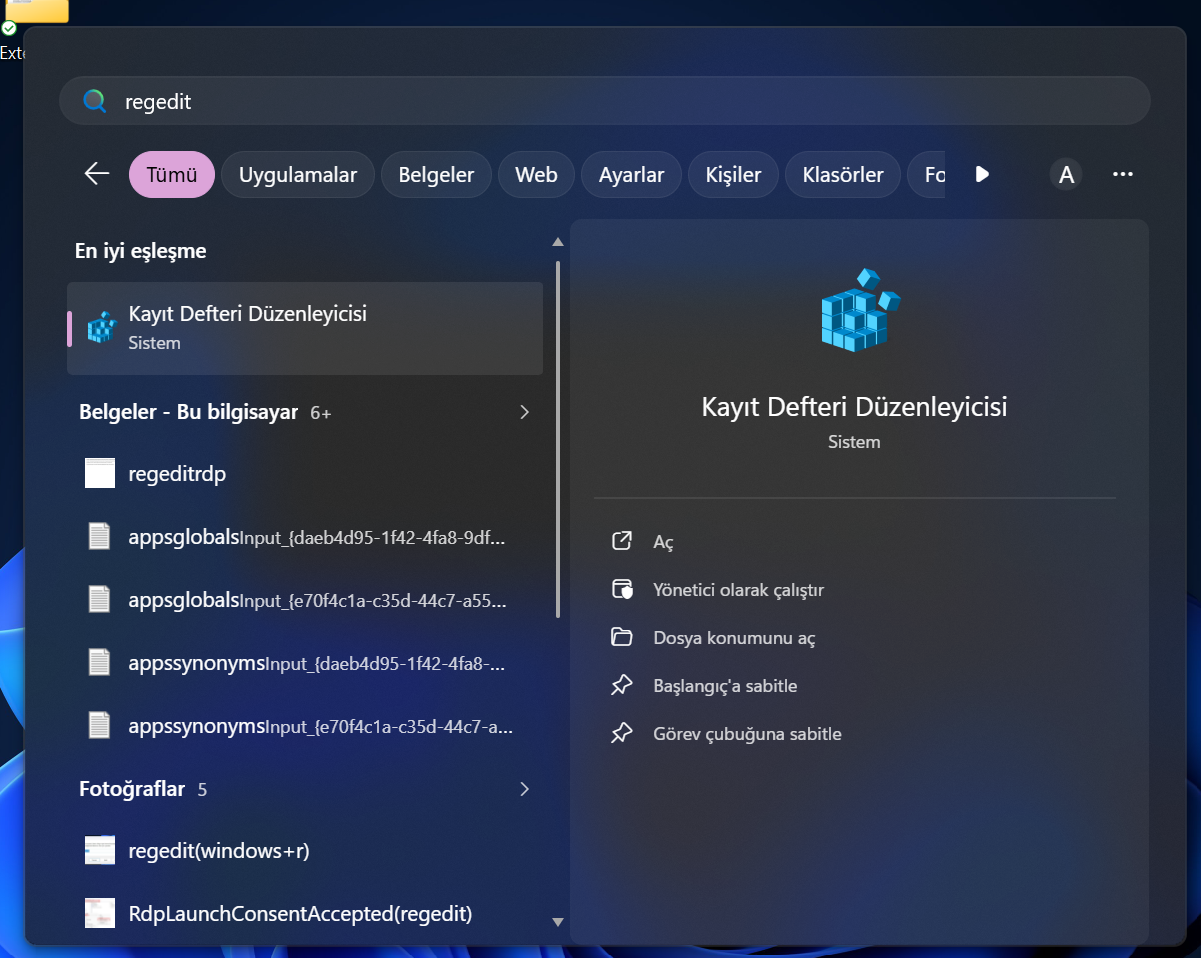
Task: Click the search box containing 'regedit'
Action: pyautogui.click(x=620, y=101)
